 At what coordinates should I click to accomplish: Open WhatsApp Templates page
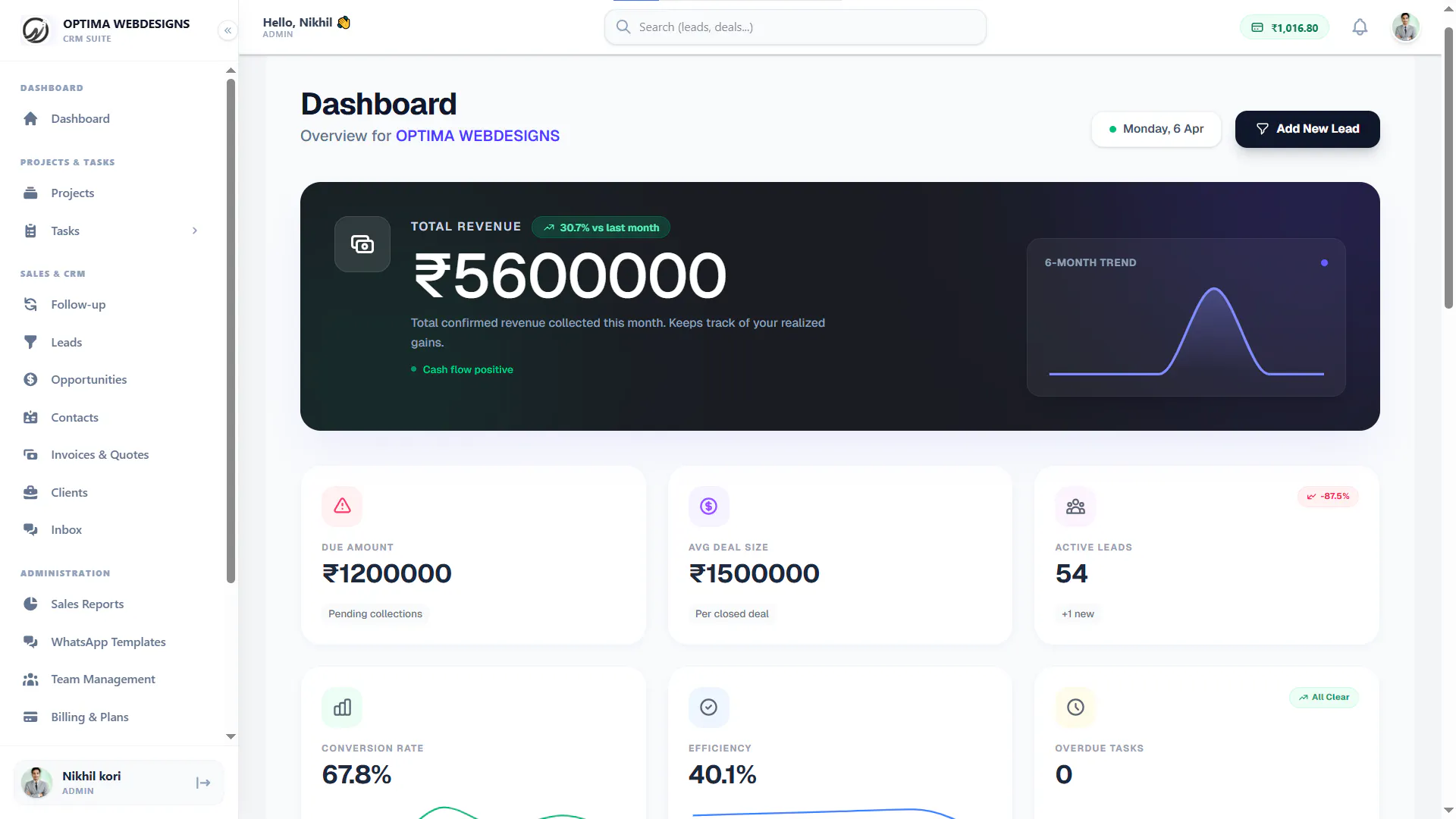point(108,642)
